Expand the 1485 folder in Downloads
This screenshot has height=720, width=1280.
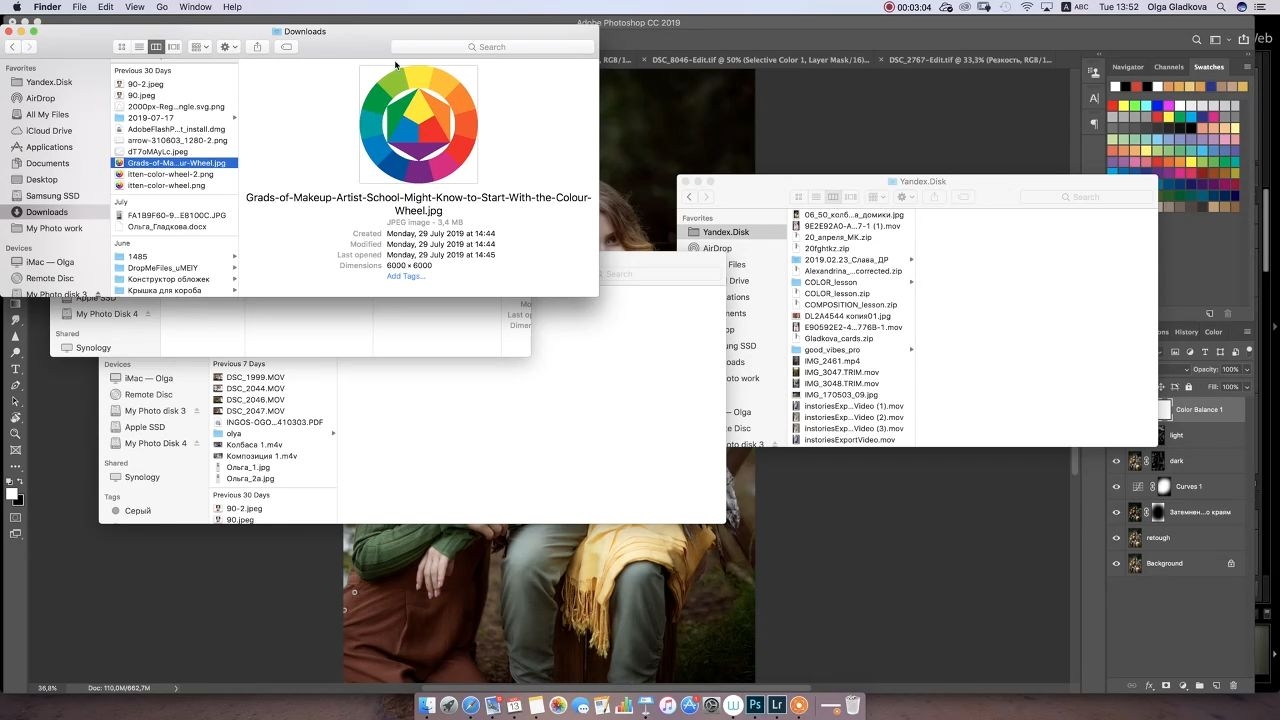235,257
